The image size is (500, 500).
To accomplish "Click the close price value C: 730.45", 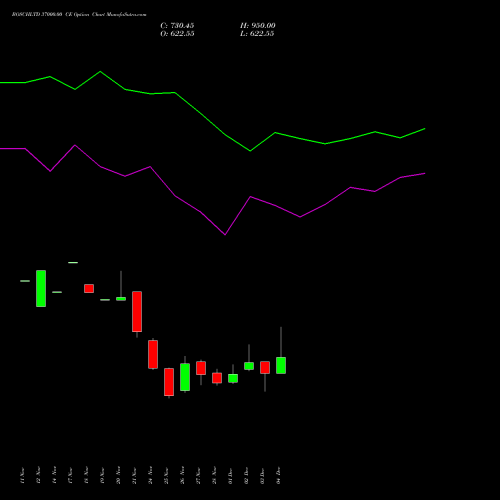I will (x=177, y=25).
